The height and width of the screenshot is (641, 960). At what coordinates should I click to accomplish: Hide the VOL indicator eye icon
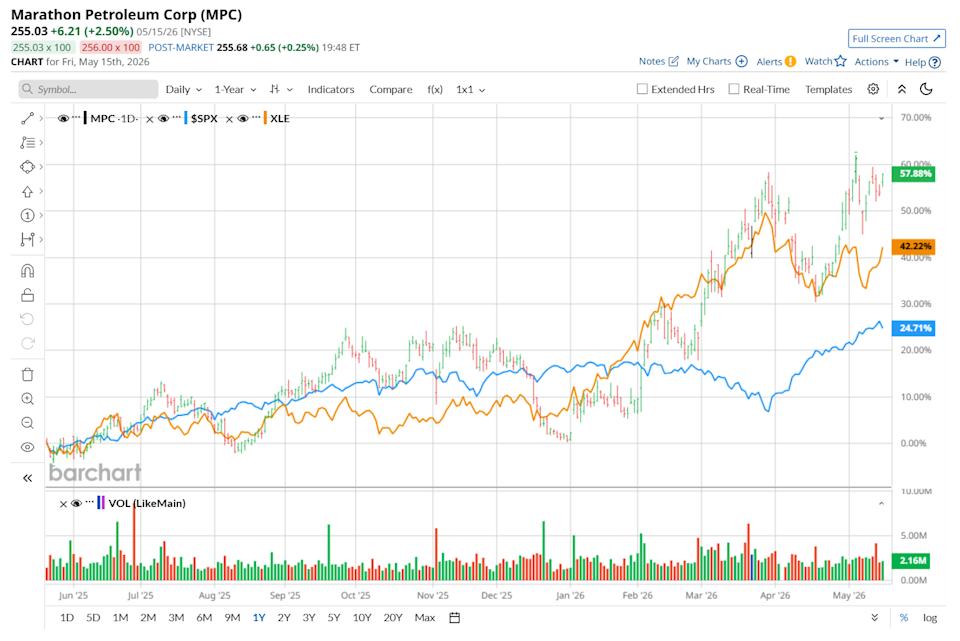tap(77, 503)
